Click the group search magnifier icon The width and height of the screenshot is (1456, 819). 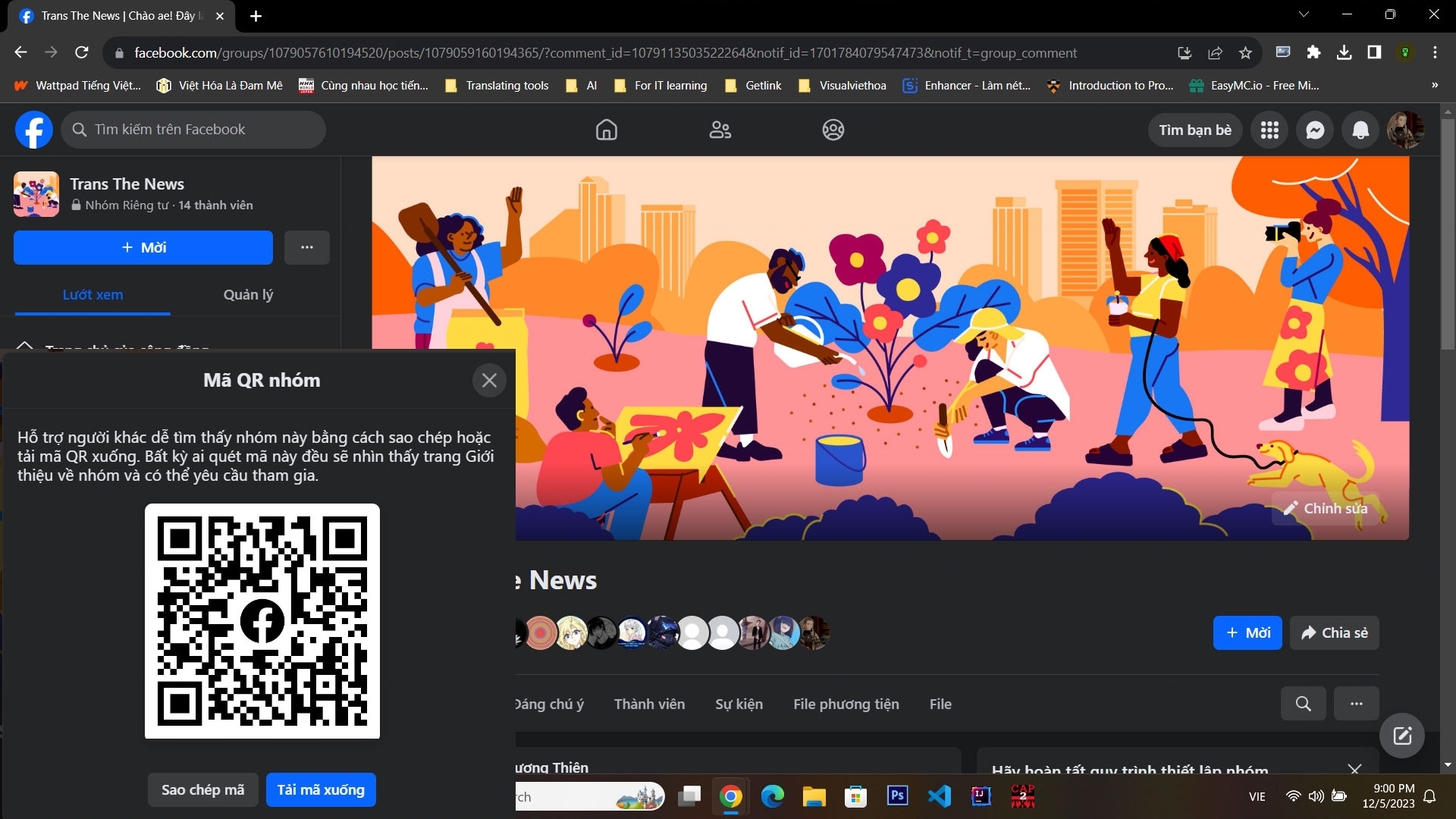[x=1303, y=704]
